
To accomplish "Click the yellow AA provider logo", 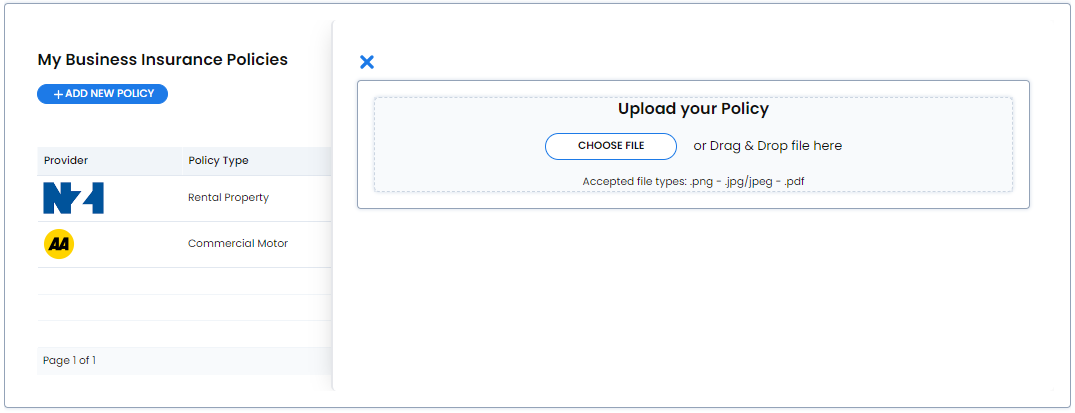I will pos(59,244).
